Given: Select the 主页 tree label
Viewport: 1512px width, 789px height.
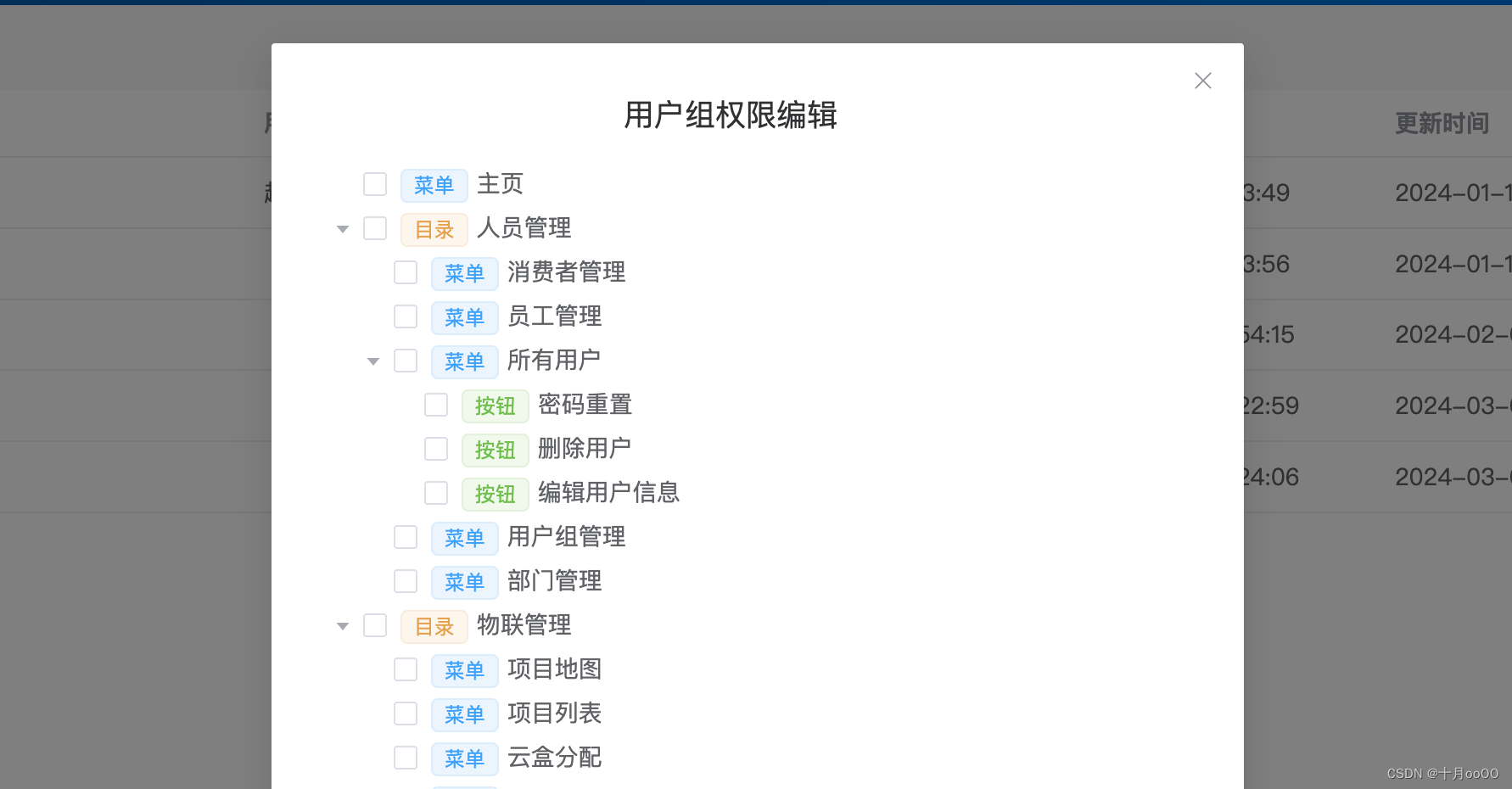Looking at the screenshot, I should (x=501, y=184).
